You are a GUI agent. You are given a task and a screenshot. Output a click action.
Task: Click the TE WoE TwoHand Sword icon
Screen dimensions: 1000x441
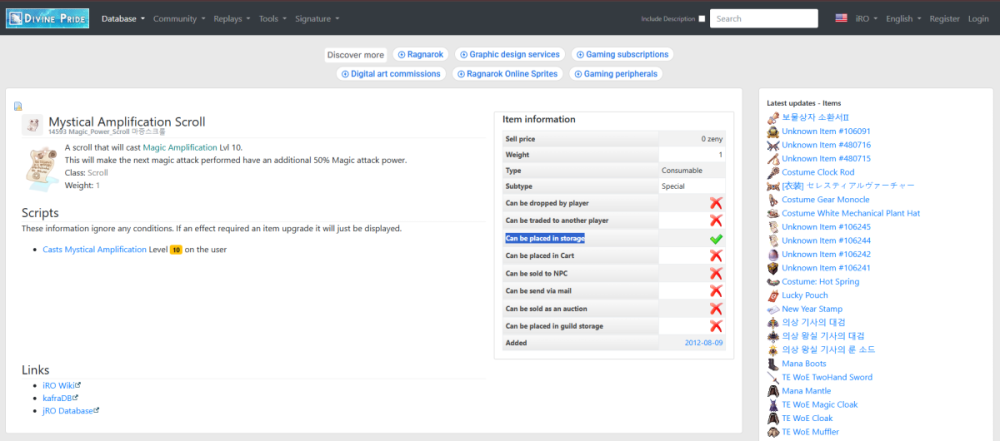[x=773, y=377]
